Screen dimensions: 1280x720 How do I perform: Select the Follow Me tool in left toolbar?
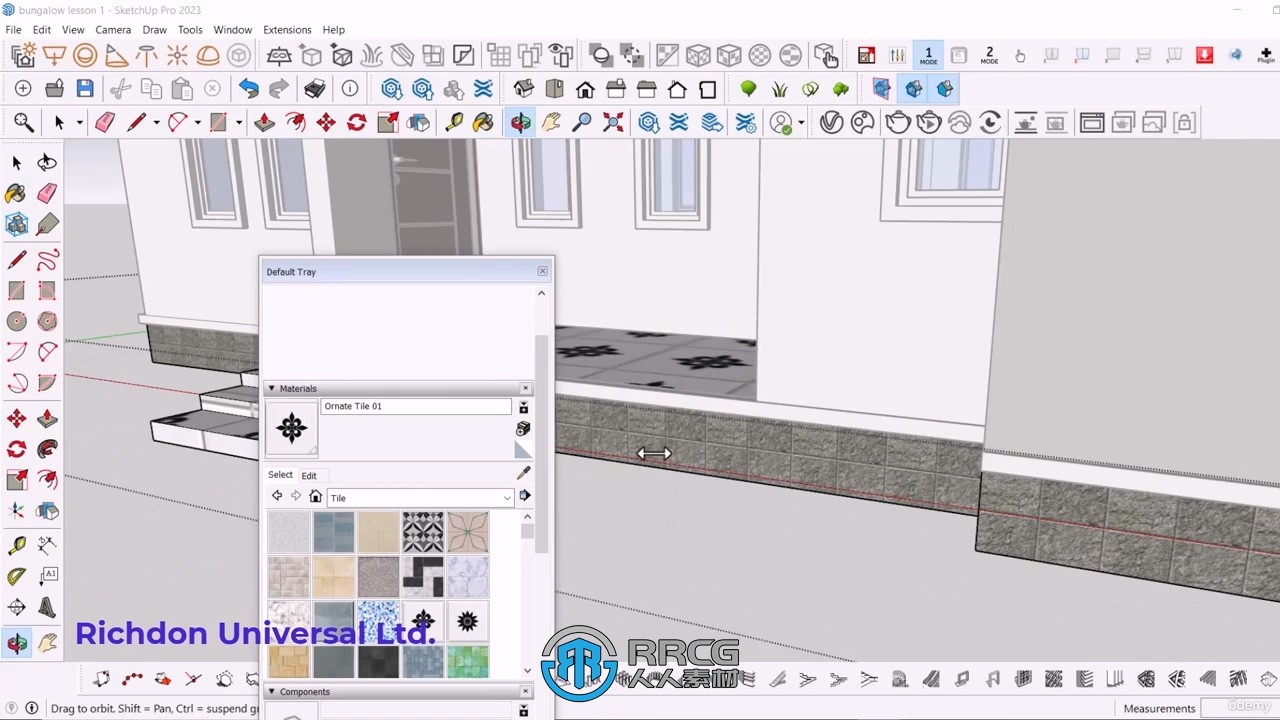pyautogui.click(x=48, y=449)
